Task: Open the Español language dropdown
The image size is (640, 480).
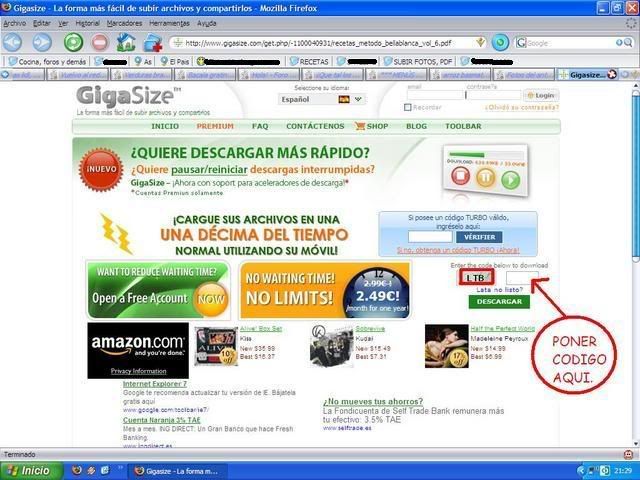Action: 322,99
